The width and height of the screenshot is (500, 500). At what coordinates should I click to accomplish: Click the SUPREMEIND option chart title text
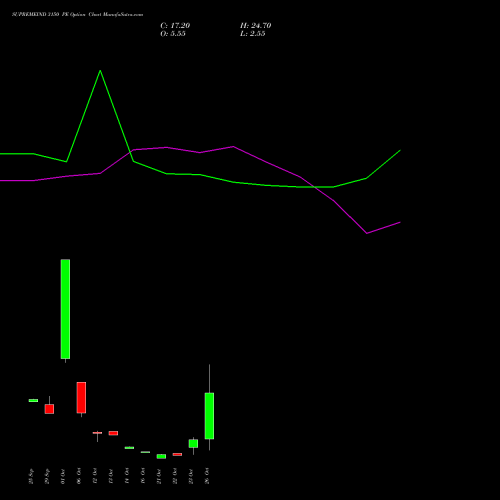(x=77, y=15)
